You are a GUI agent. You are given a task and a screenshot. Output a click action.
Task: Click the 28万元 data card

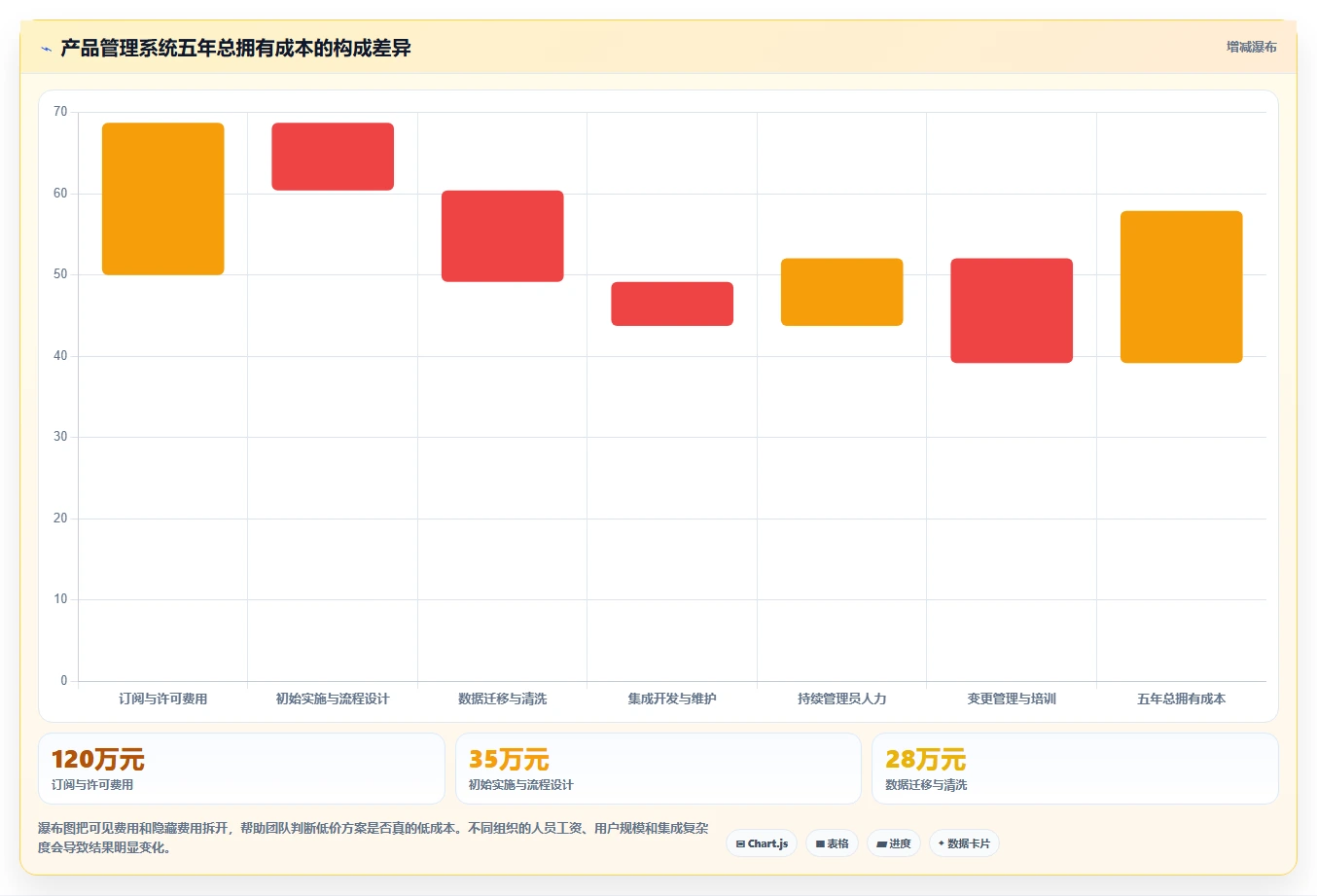pyautogui.click(x=1075, y=769)
